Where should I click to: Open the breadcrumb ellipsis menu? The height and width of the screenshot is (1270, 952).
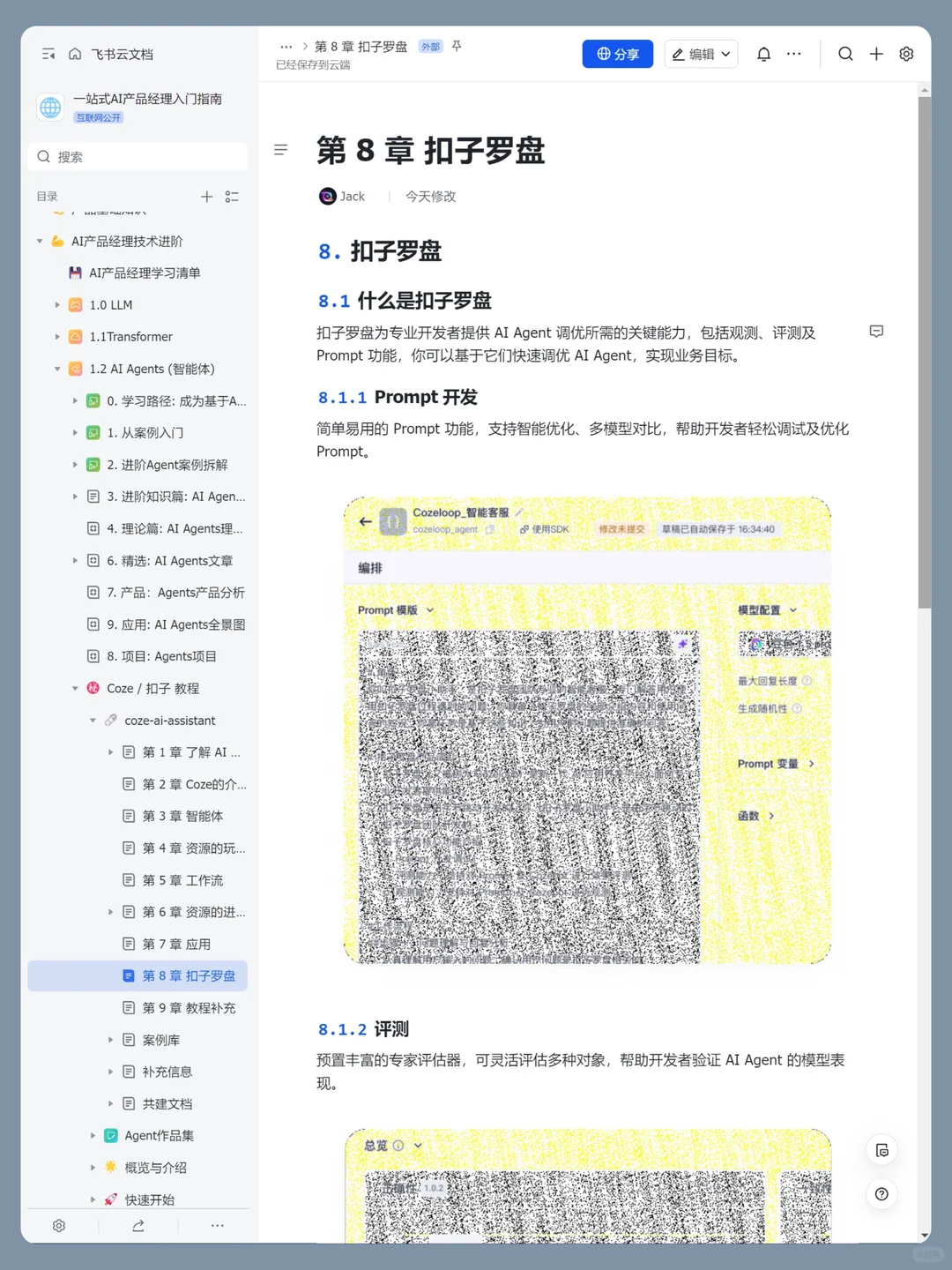(286, 47)
